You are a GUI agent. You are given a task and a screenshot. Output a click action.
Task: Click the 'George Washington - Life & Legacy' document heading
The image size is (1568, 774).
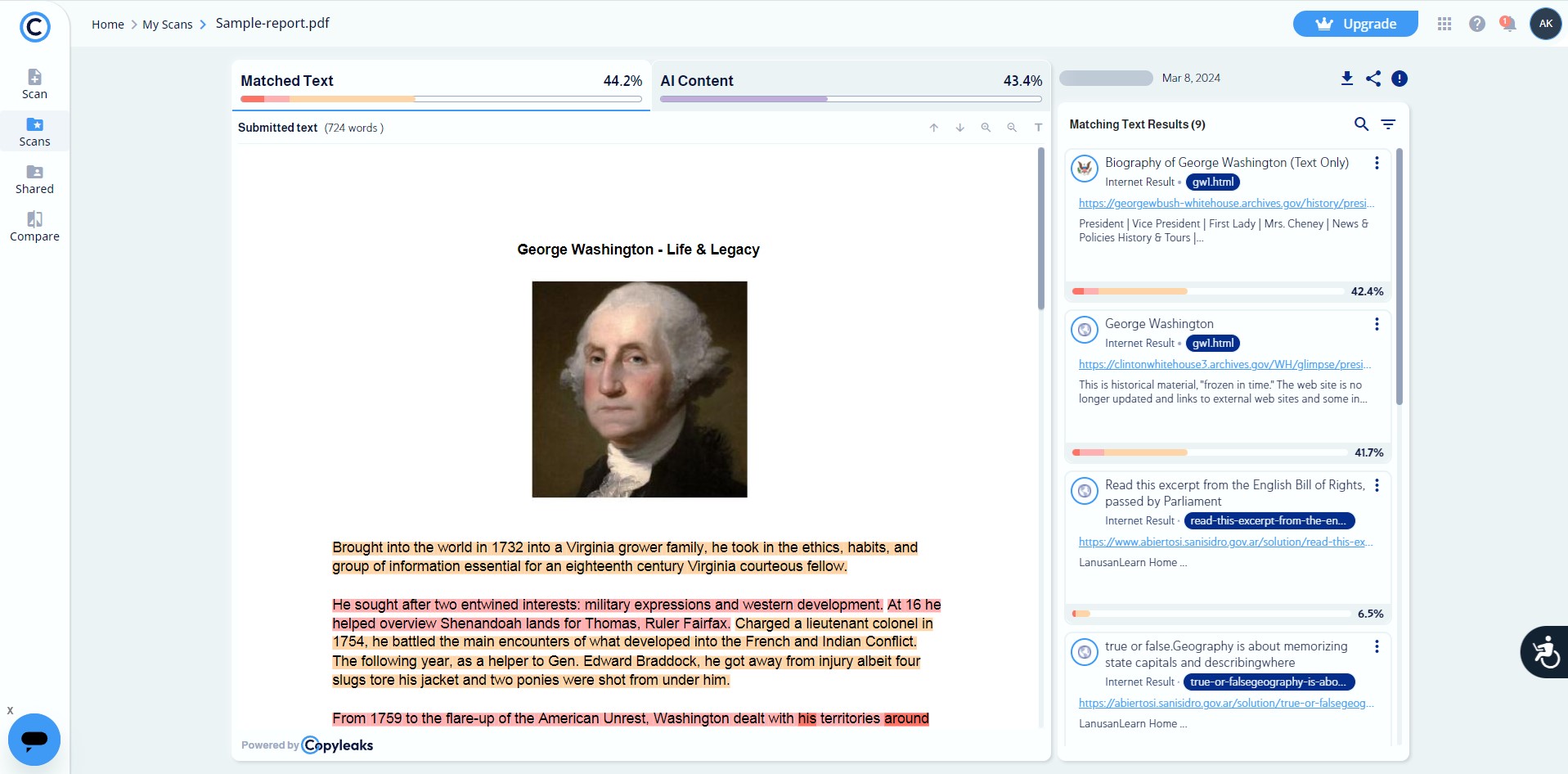639,250
